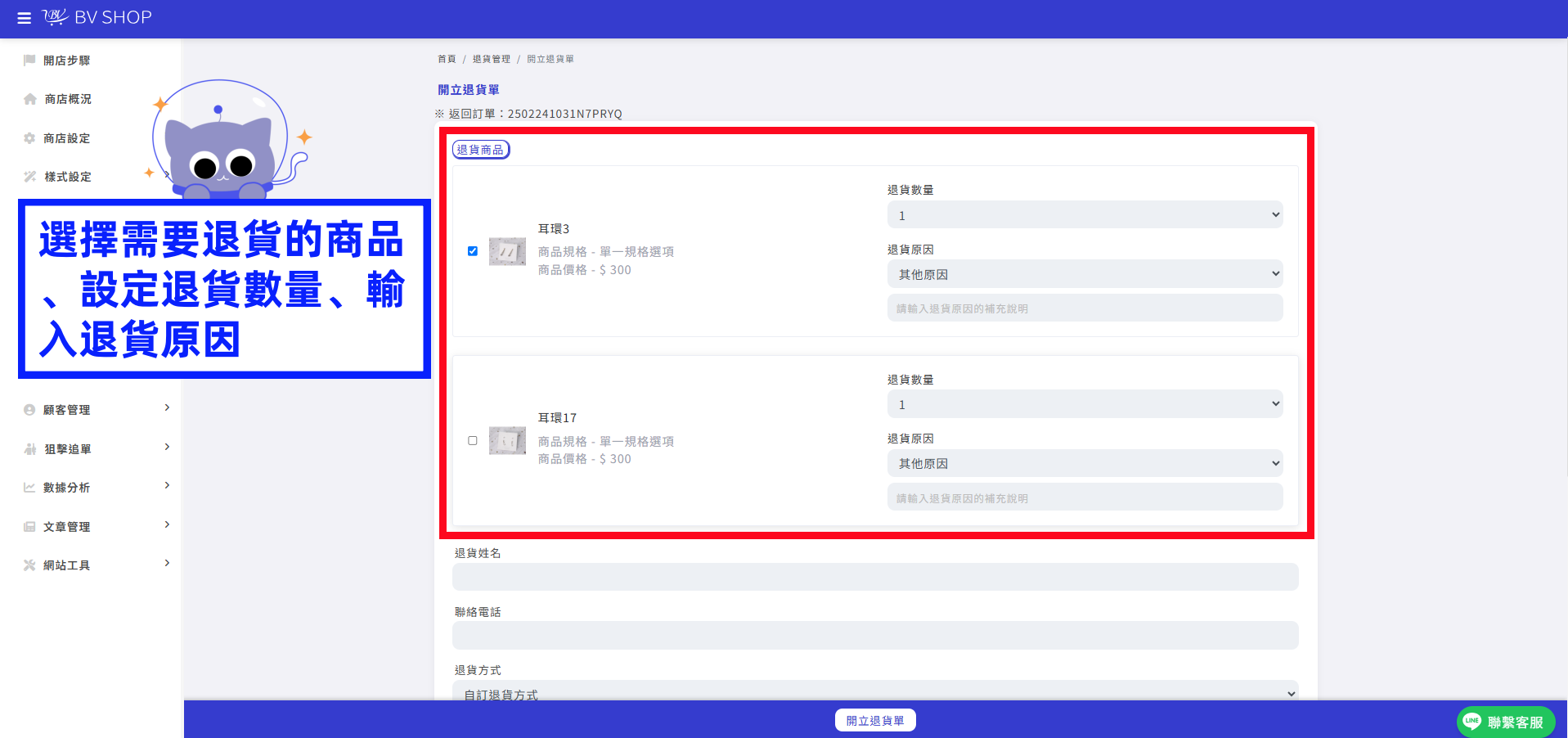
Task: Open the hamburger menu icon
Action: (24, 18)
